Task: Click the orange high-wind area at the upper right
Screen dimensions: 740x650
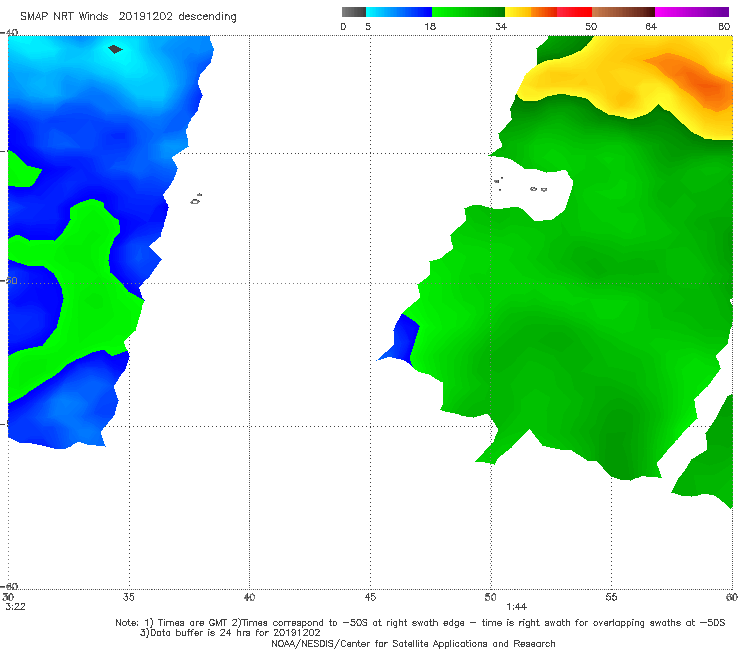Action: pos(698,80)
